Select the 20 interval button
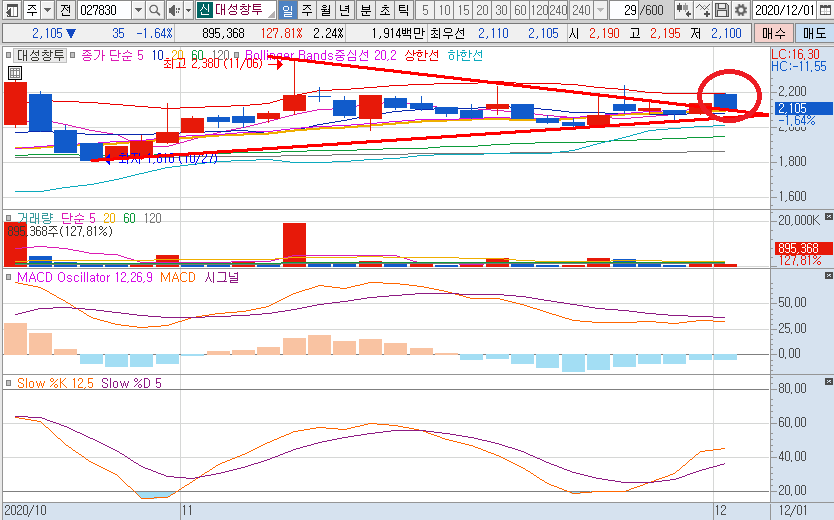The height and width of the screenshot is (520, 834). pyautogui.click(x=482, y=10)
